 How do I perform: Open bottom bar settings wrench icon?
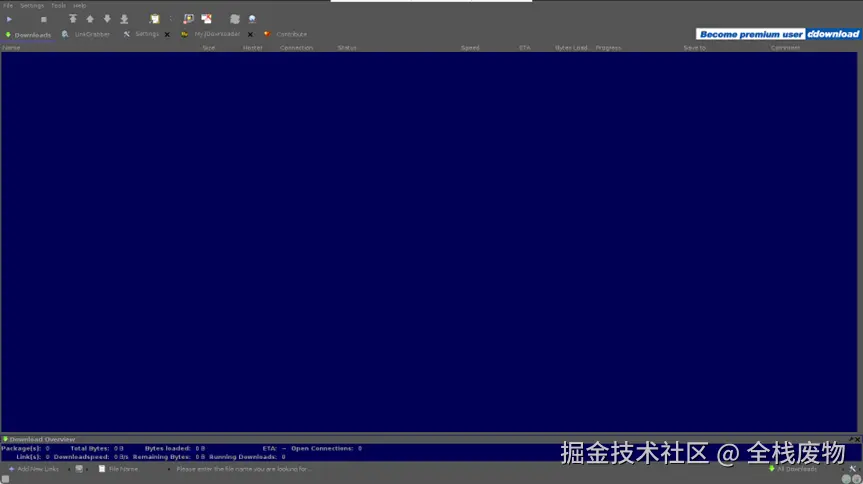tap(853, 469)
